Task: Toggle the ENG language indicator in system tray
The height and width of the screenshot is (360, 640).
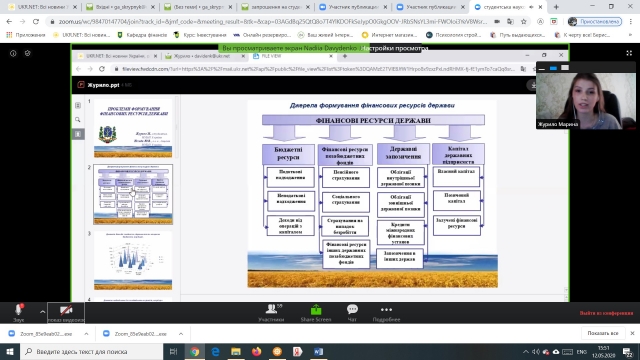Action: pos(582,352)
